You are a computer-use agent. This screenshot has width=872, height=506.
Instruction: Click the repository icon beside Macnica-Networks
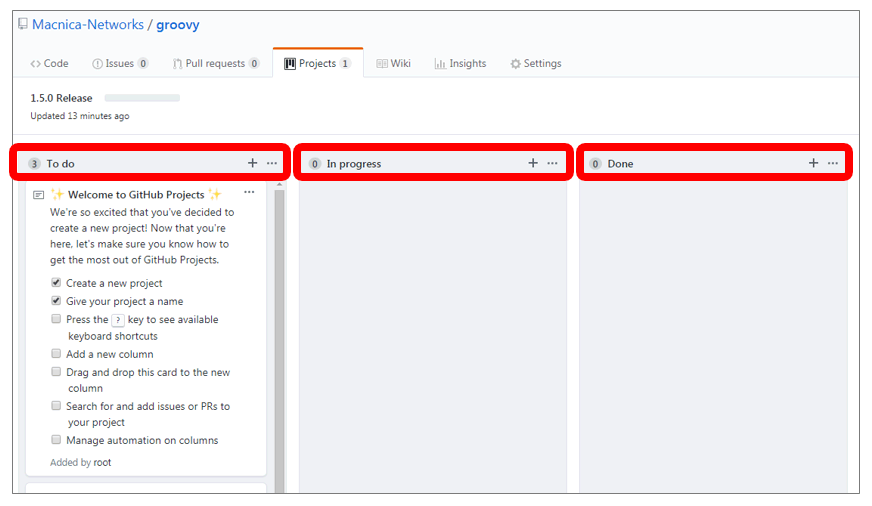click(x=23, y=24)
